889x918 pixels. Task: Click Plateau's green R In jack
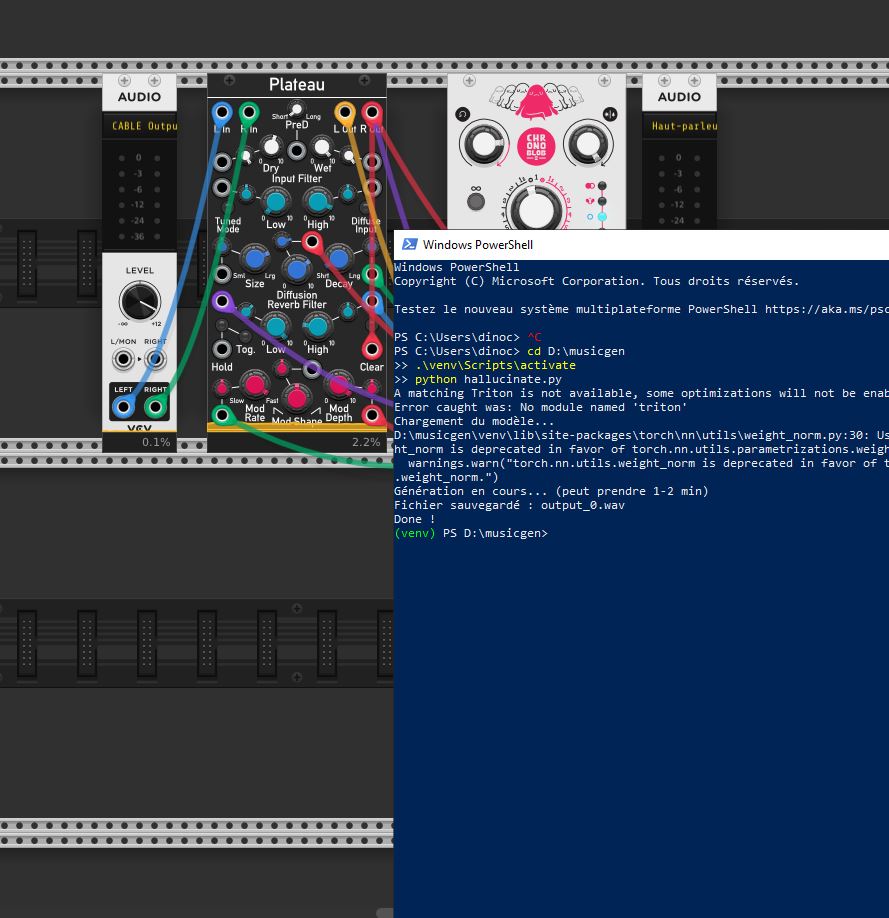[249, 112]
